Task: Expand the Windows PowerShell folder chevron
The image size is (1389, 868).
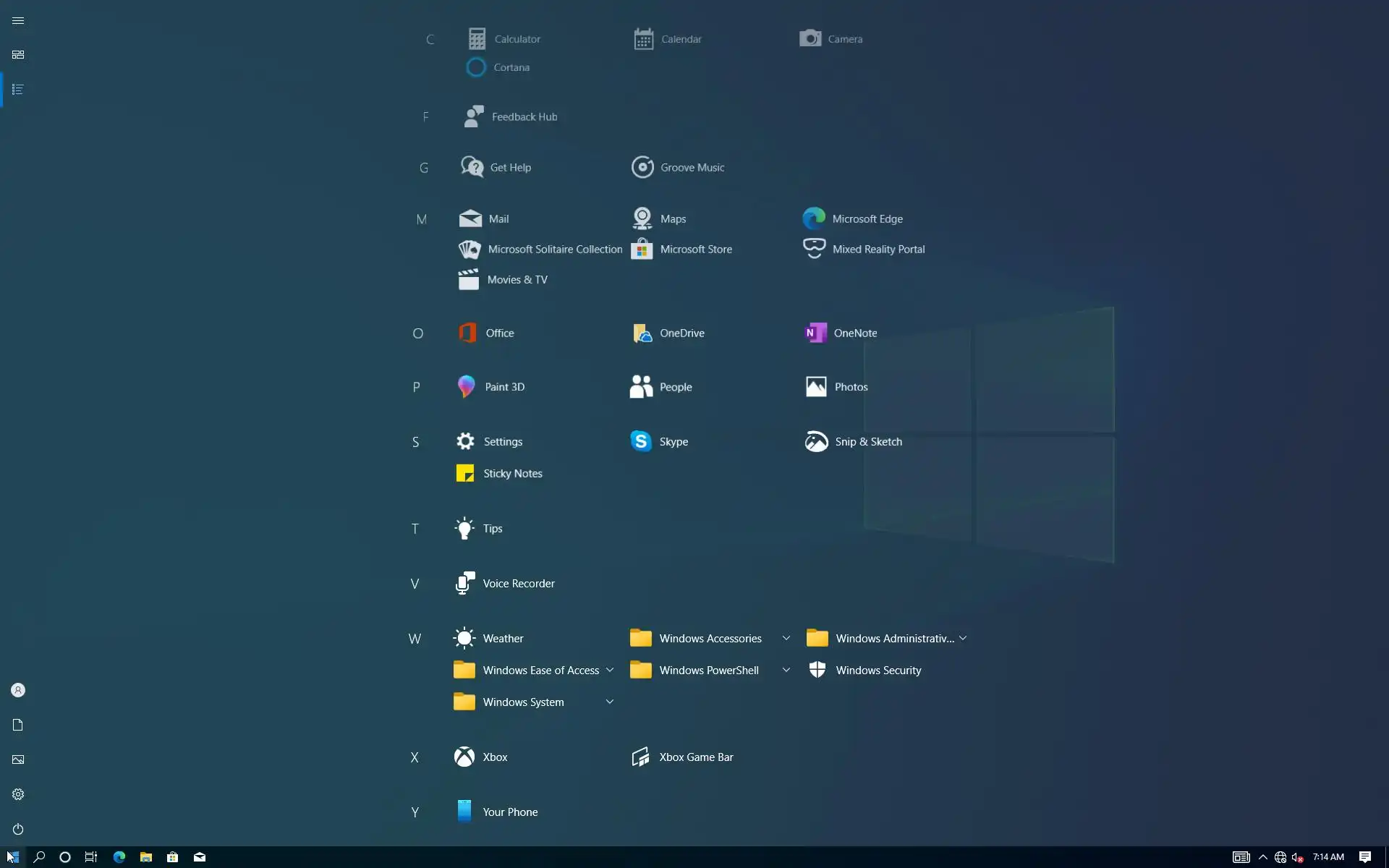Action: point(786,671)
